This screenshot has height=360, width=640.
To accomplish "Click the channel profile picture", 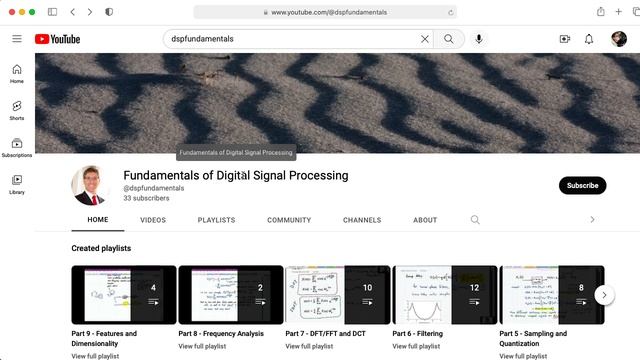I will point(91,185).
